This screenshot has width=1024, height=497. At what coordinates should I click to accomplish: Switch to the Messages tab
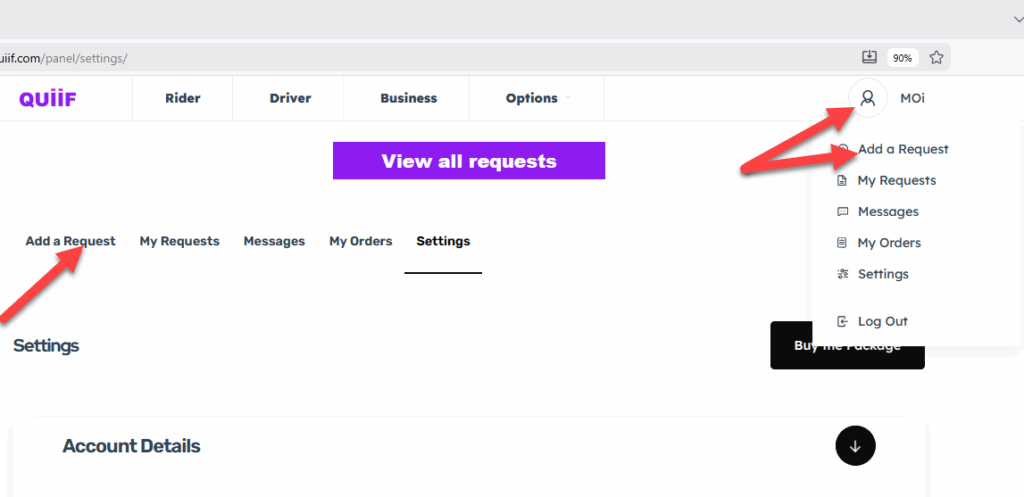[x=274, y=241]
